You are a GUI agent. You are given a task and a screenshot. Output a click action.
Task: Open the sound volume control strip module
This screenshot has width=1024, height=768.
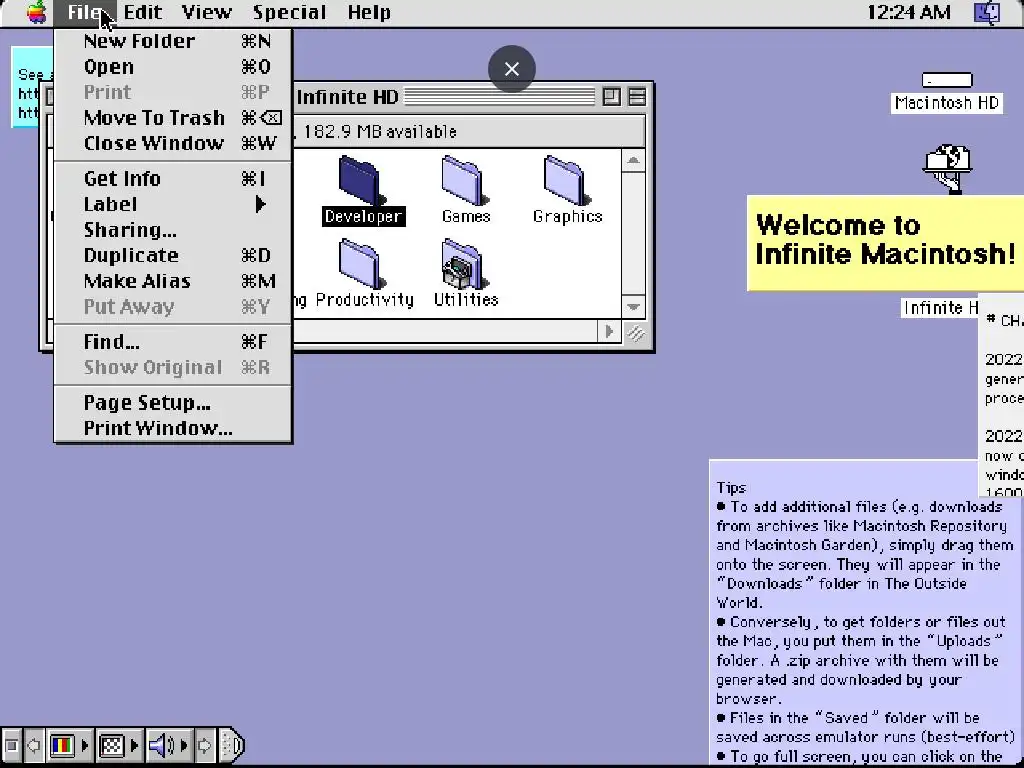tap(168, 744)
